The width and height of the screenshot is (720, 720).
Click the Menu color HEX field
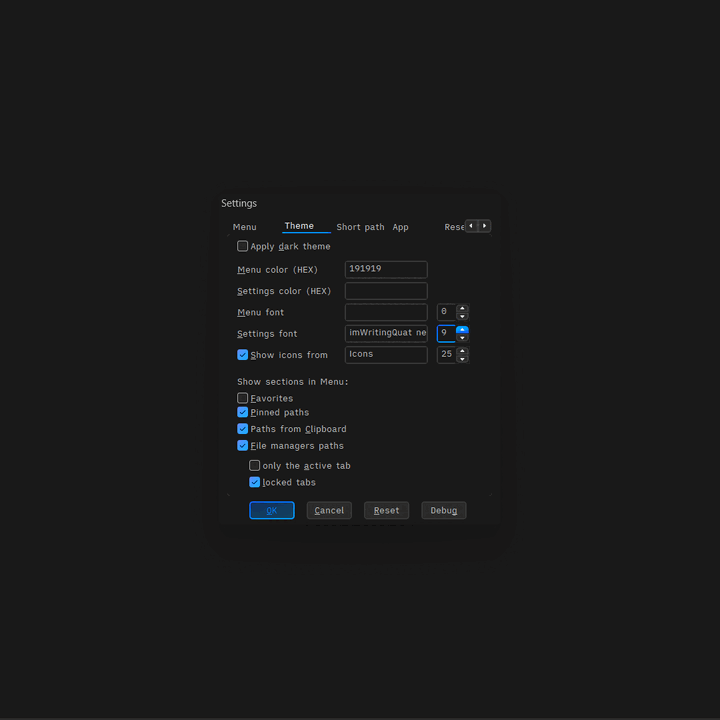point(386,269)
